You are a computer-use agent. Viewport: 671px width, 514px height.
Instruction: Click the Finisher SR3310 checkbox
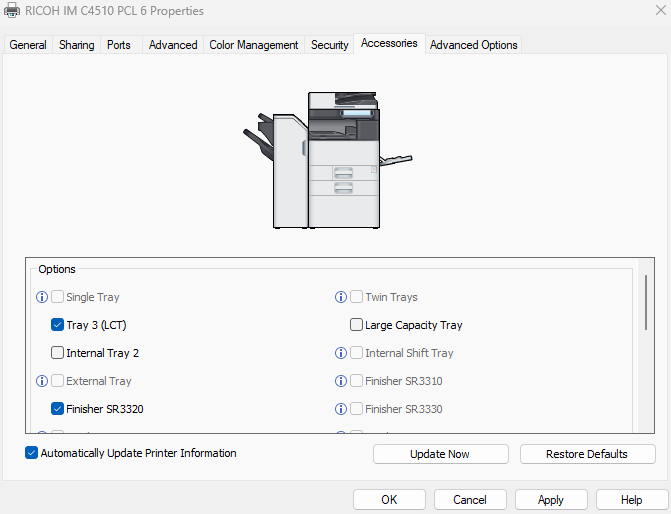pyautogui.click(x=356, y=380)
